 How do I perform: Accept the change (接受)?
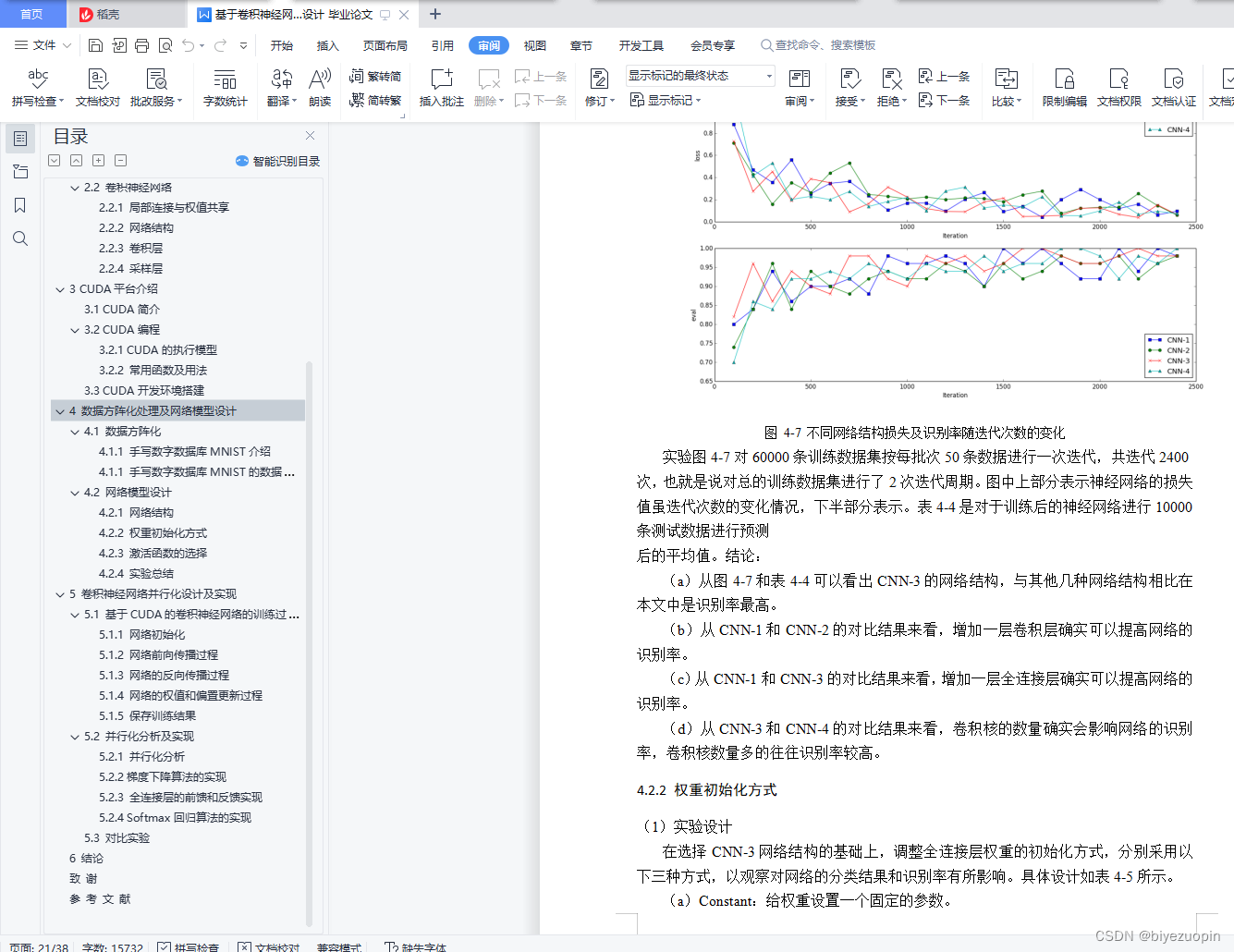849,88
